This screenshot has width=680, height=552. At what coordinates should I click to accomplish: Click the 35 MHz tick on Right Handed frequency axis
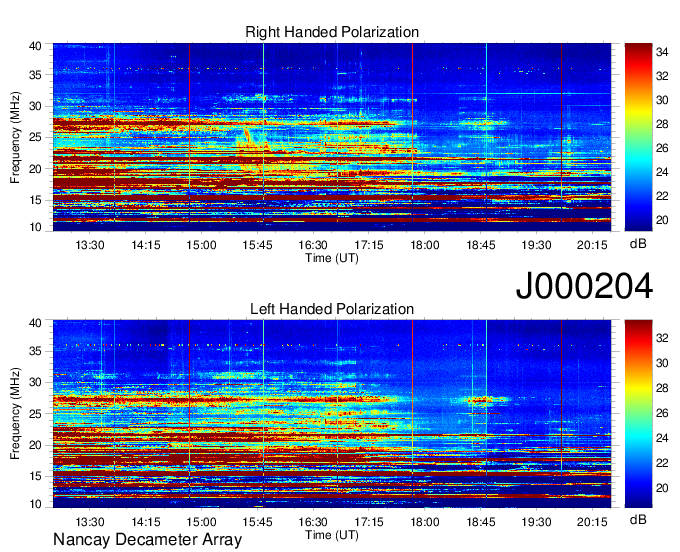(35, 75)
